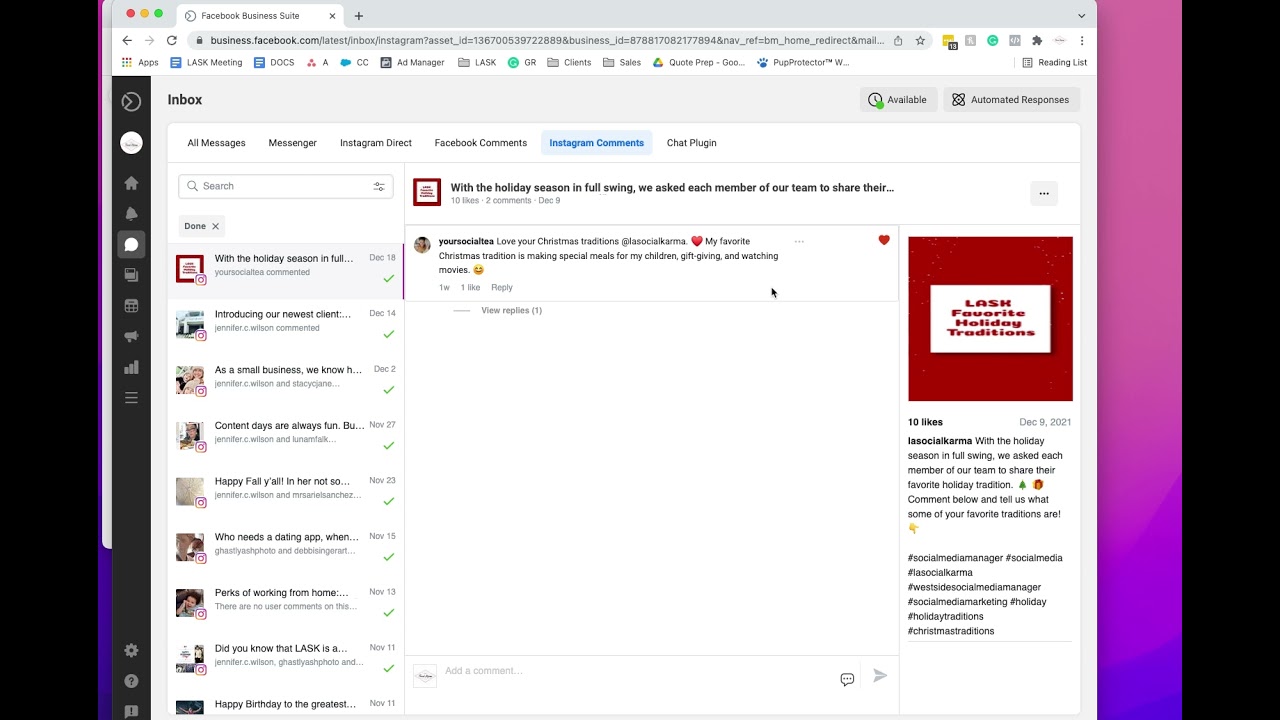
Task: Open Automated Responses
Action: pos(1011,100)
